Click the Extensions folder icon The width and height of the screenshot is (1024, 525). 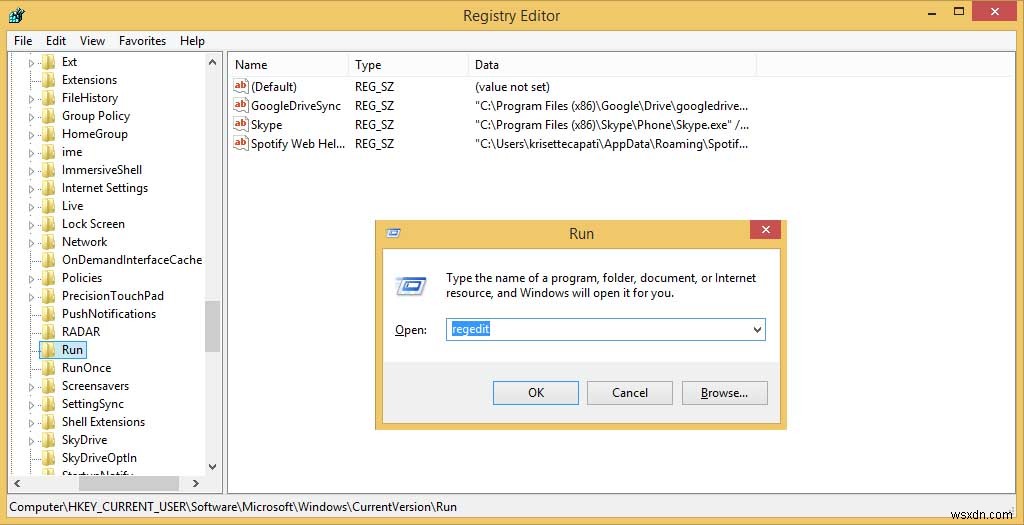[x=48, y=80]
